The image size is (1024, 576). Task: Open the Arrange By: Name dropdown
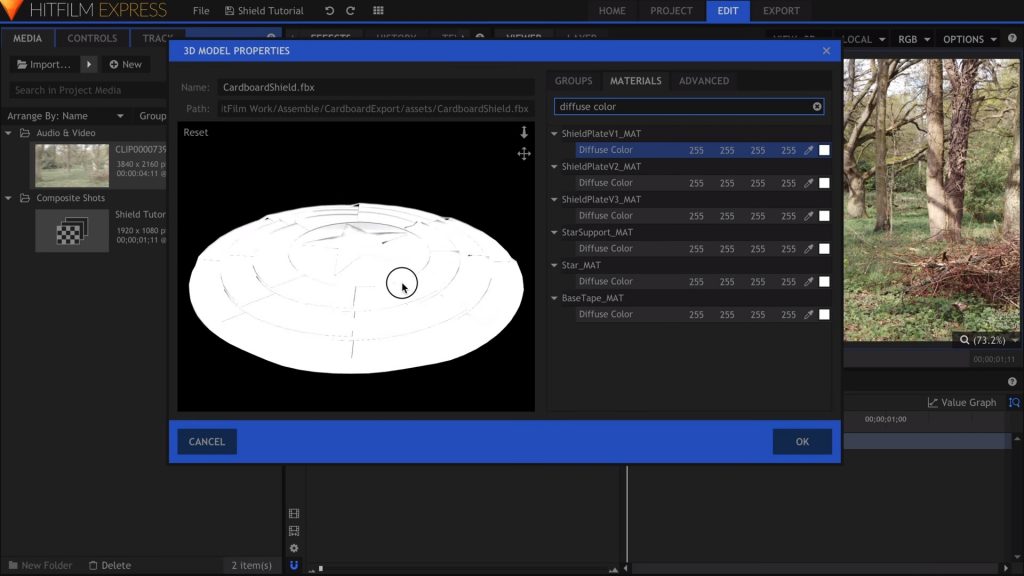coord(66,116)
